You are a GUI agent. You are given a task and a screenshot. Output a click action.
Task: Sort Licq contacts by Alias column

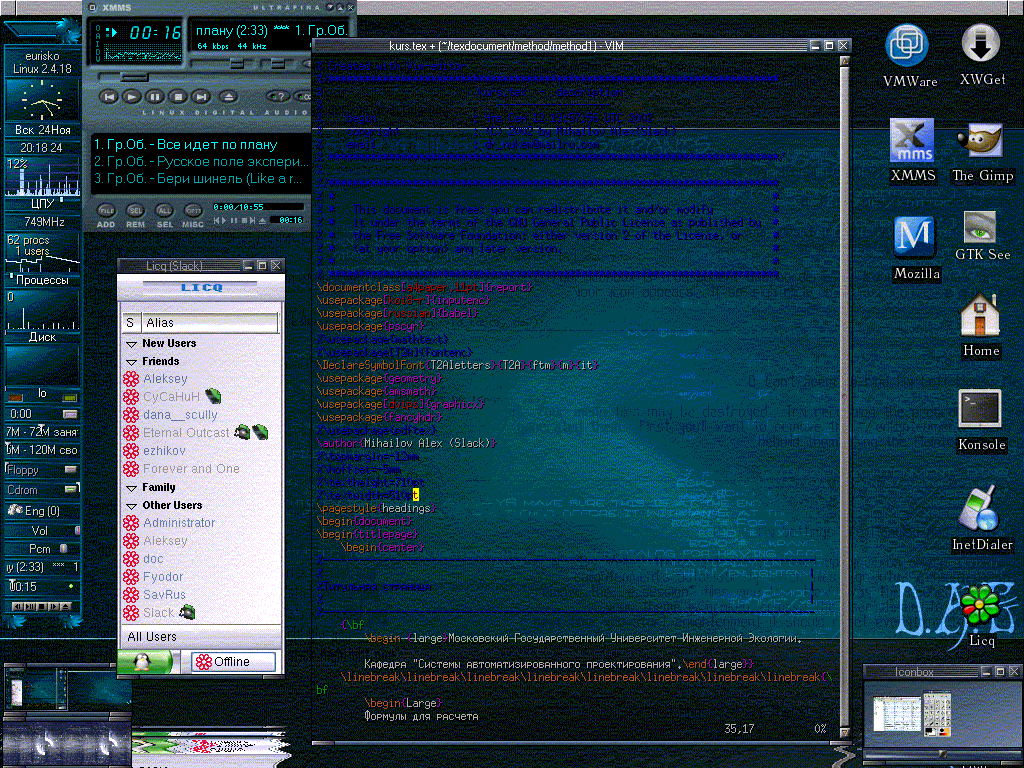click(x=208, y=323)
